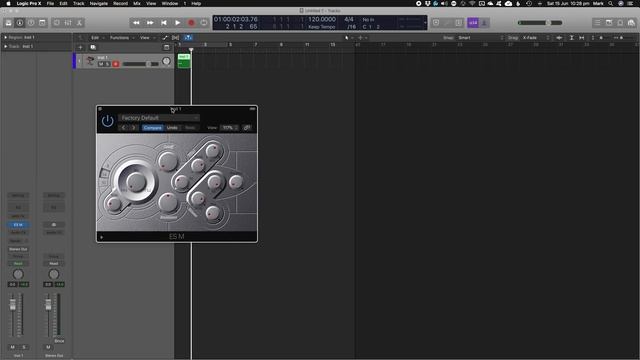
Task: Open the File menu
Action: [50, 3]
